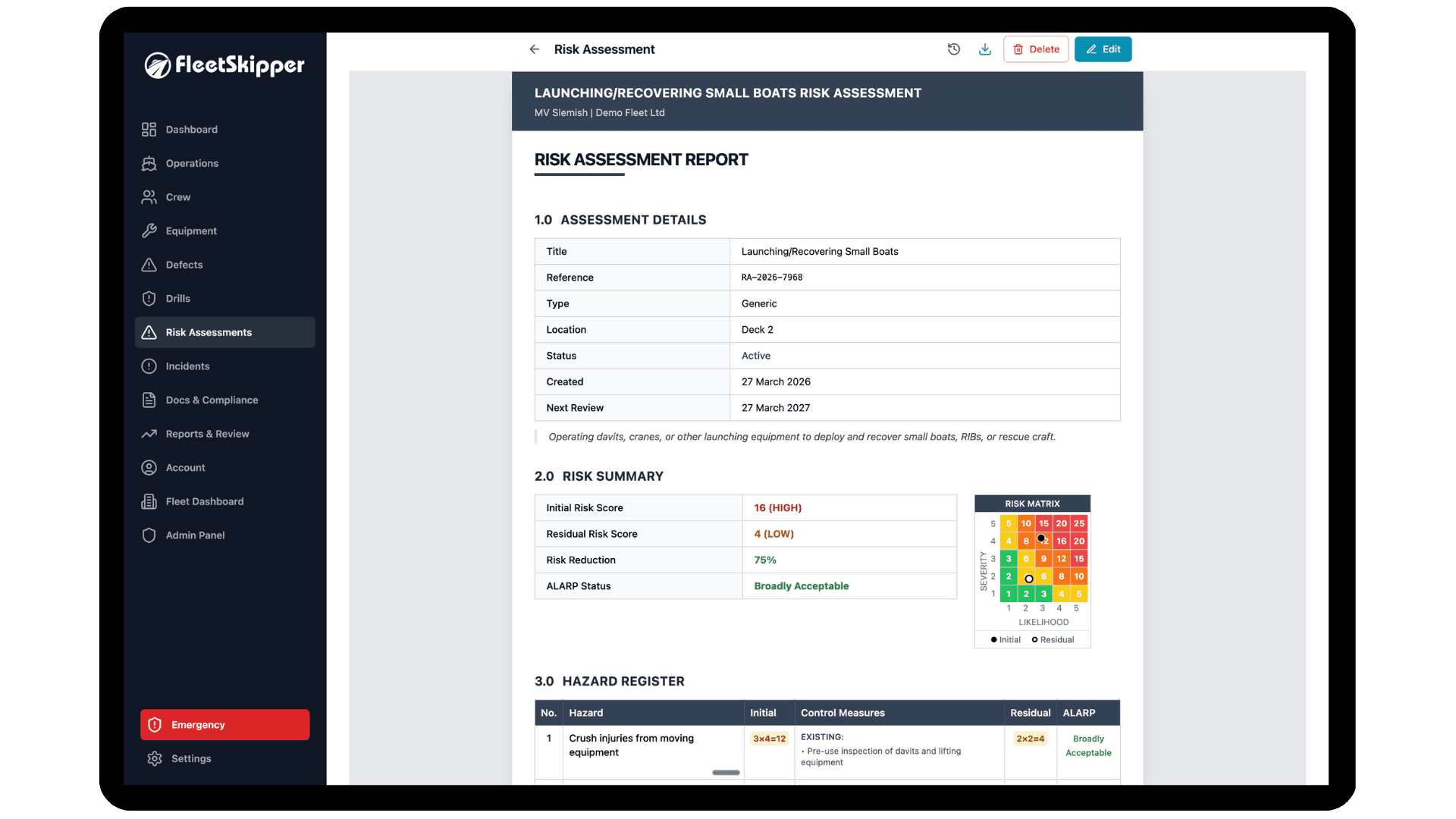Click the Active status value
The height and width of the screenshot is (819, 1456).
(755, 356)
